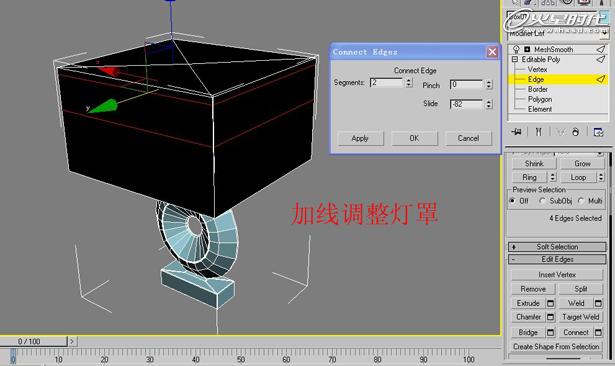Select Multi preview radio button

tap(581, 200)
